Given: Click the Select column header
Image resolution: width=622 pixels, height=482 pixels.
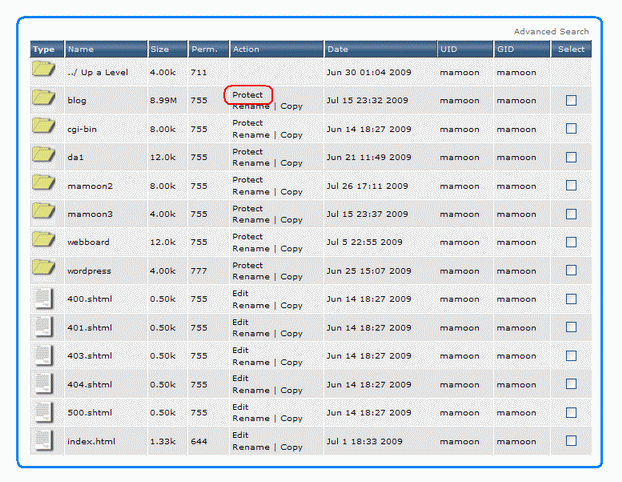Looking at the screenshot, I should coord(571,48).
